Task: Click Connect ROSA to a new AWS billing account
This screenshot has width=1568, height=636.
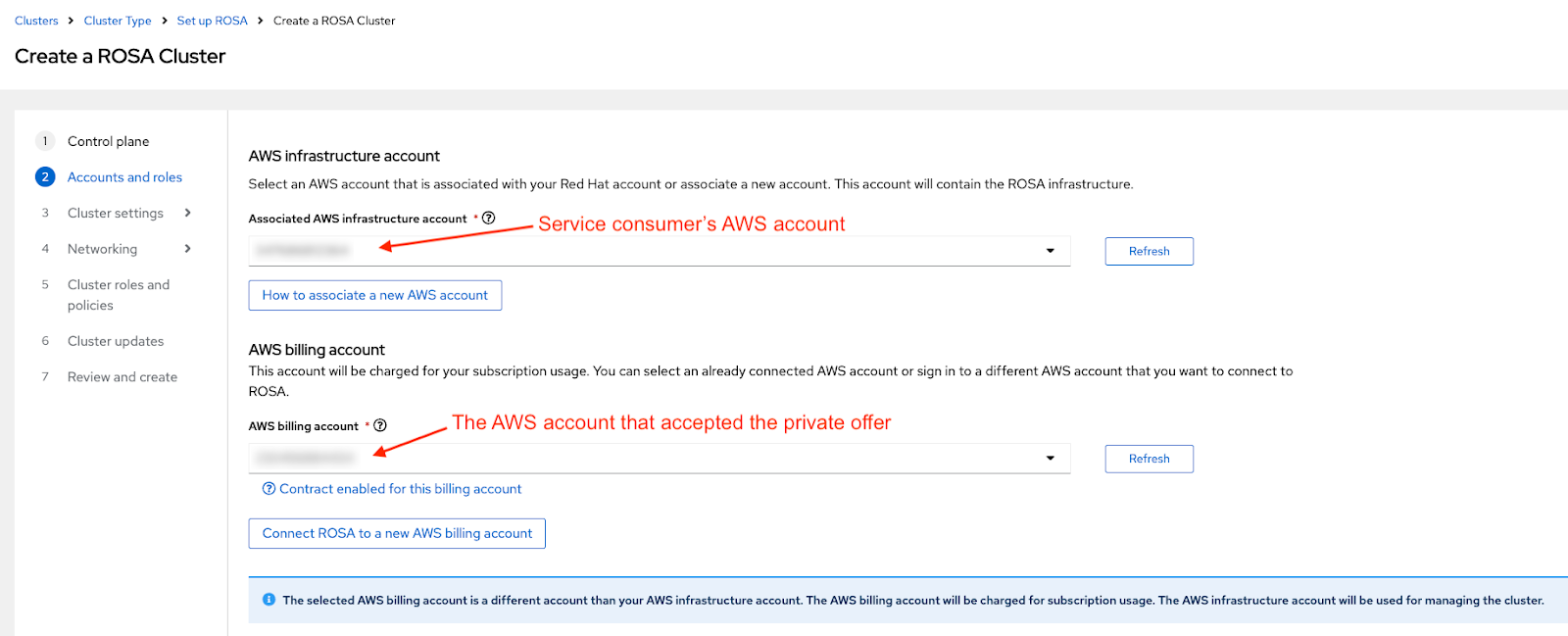Action: [397, 533]
